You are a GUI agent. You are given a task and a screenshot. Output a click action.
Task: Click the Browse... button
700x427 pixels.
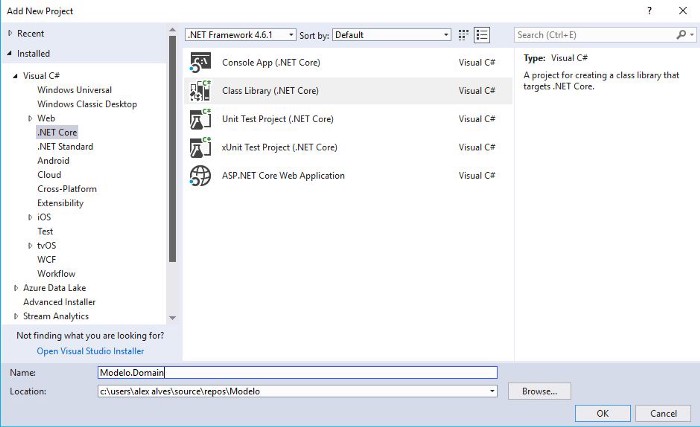pyautogui.click(x=539, y=391)
